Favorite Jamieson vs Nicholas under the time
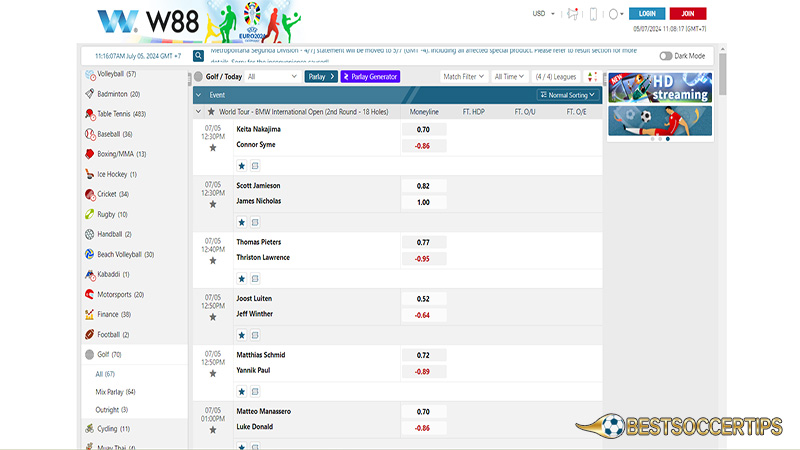 coord(213,205)
